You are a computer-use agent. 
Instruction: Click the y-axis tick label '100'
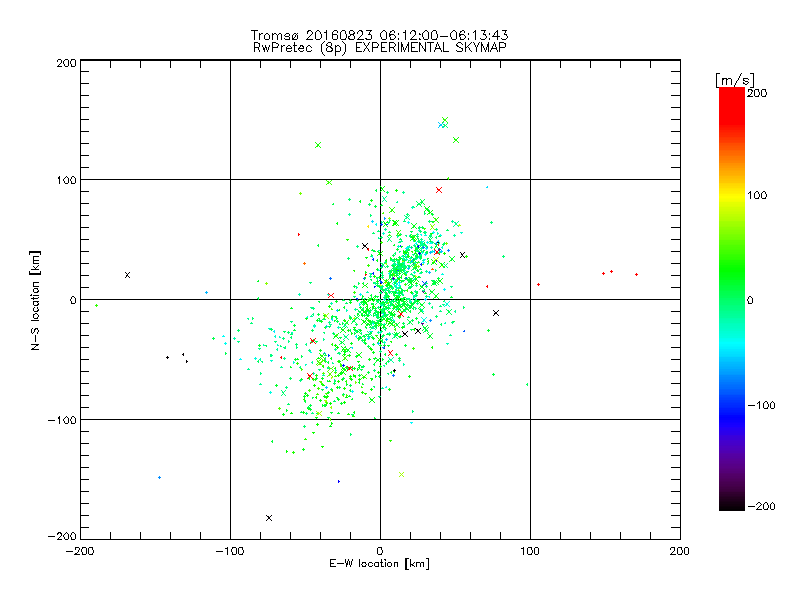pyautogui.click(x=66, y=180)
